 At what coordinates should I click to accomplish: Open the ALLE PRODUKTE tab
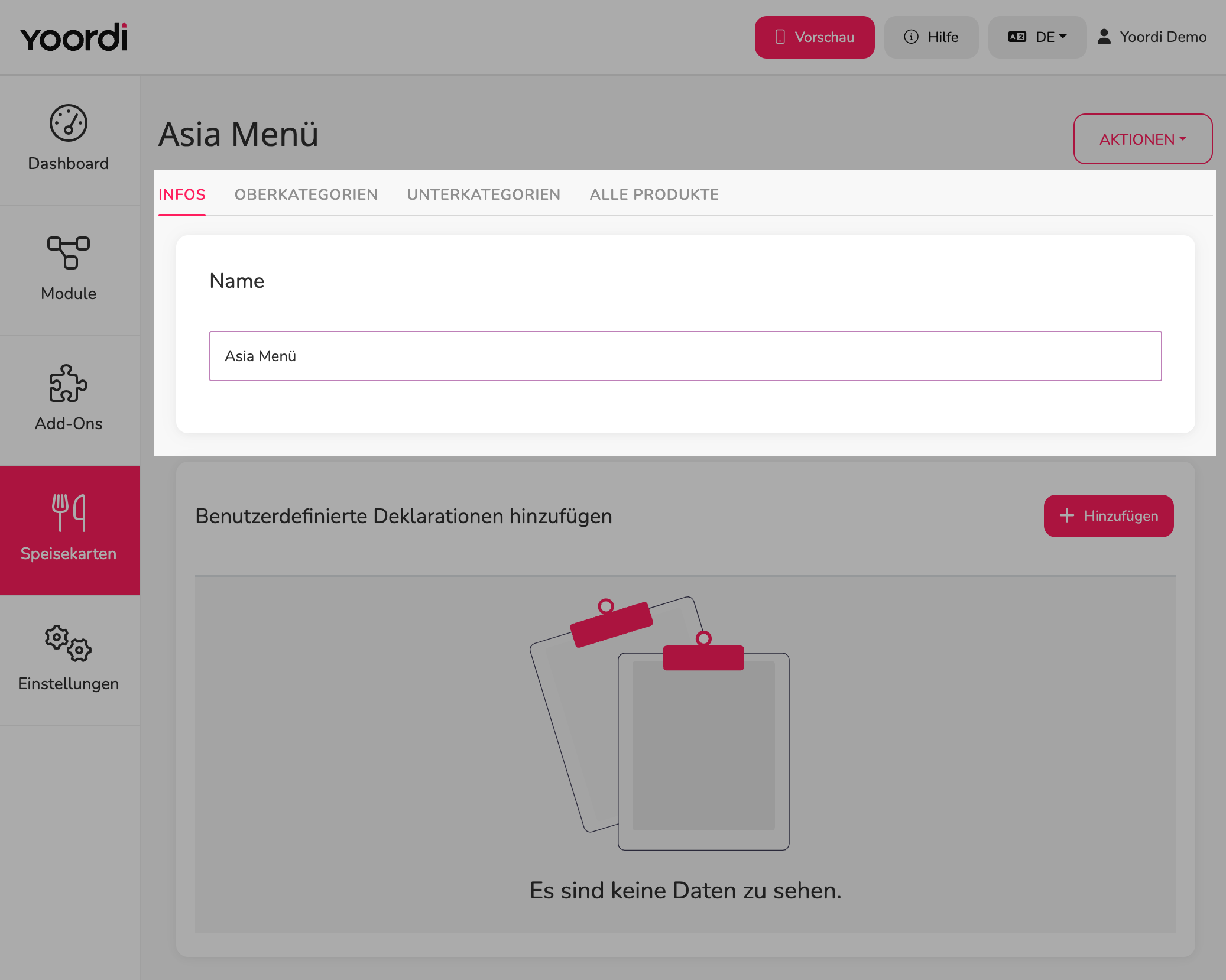(x=654, y=194)
